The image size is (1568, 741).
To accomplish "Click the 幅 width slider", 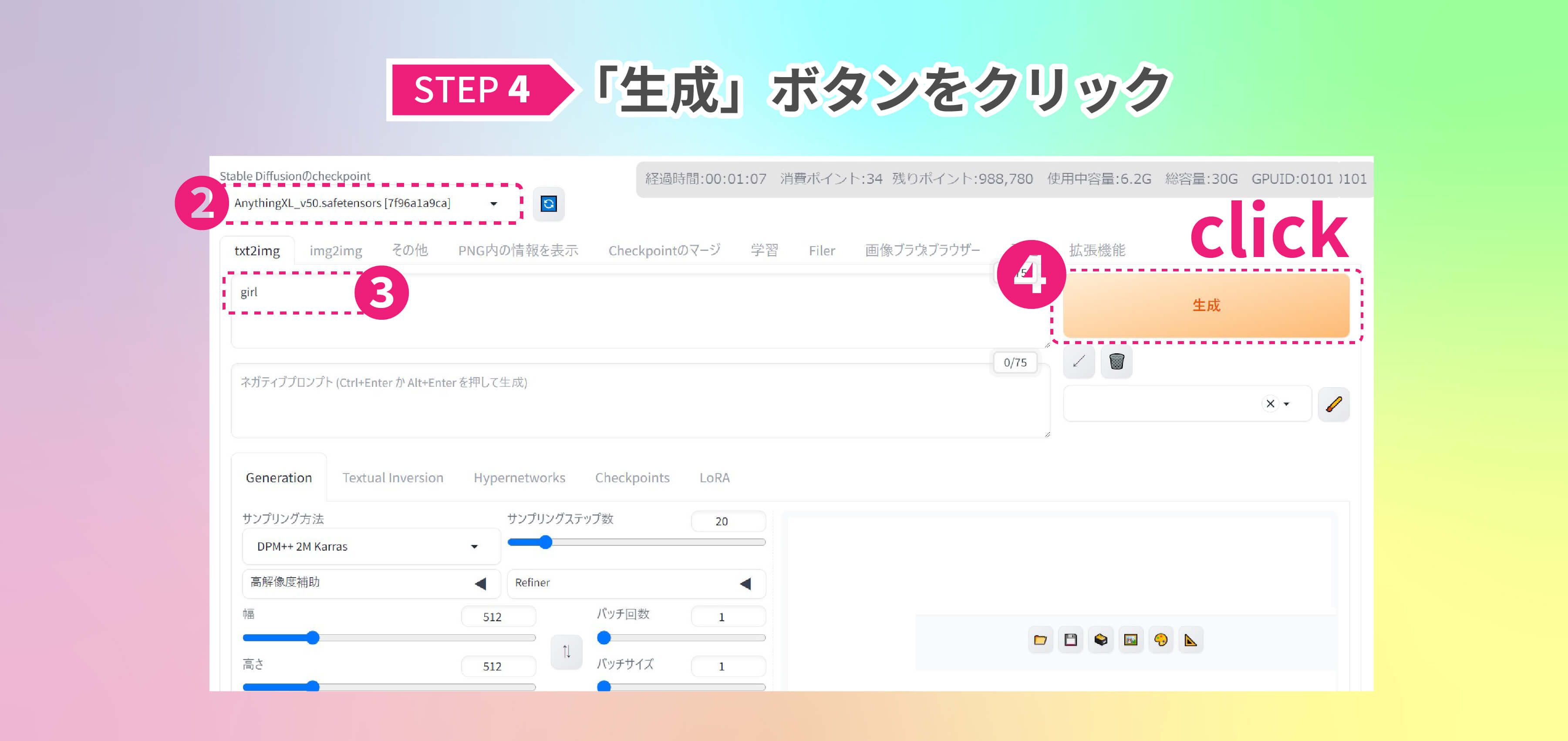I will coord(389,637).
